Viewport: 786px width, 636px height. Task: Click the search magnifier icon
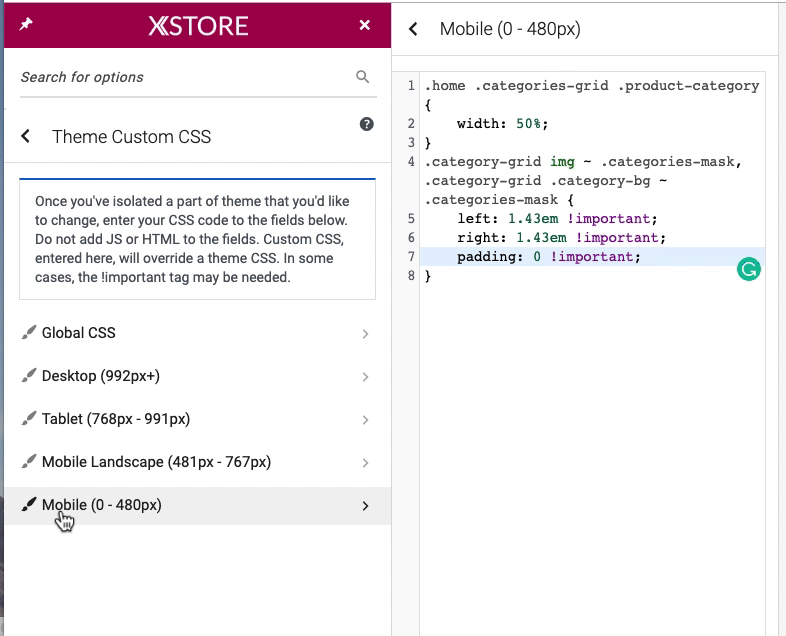[x=363, y=77]
